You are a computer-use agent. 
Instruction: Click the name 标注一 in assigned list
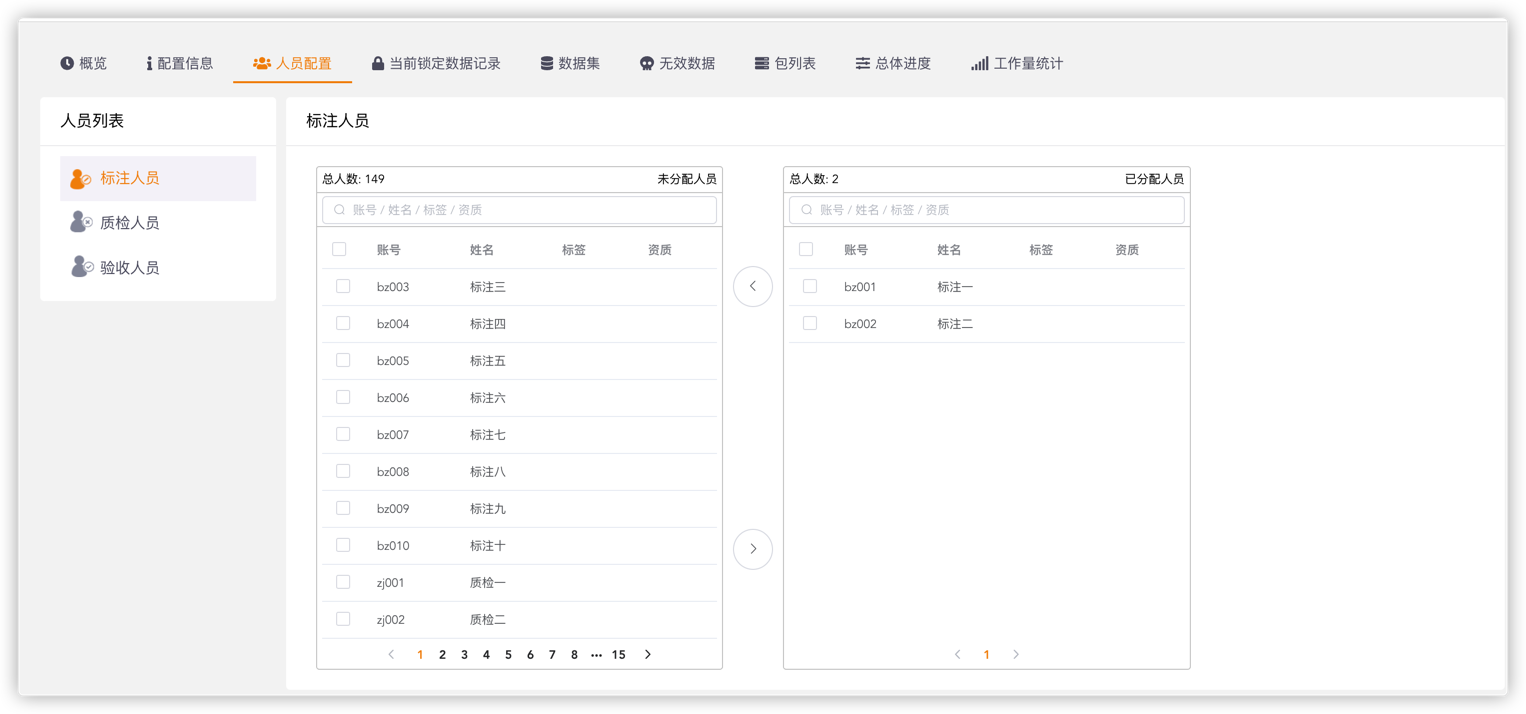tap(955, 287)
